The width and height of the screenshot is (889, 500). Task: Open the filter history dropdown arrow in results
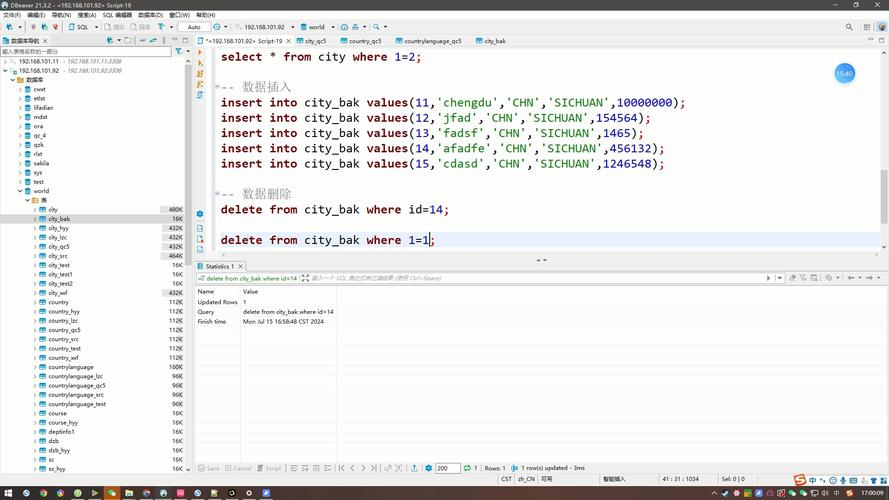pyautogui.click(x=780, y=278)
